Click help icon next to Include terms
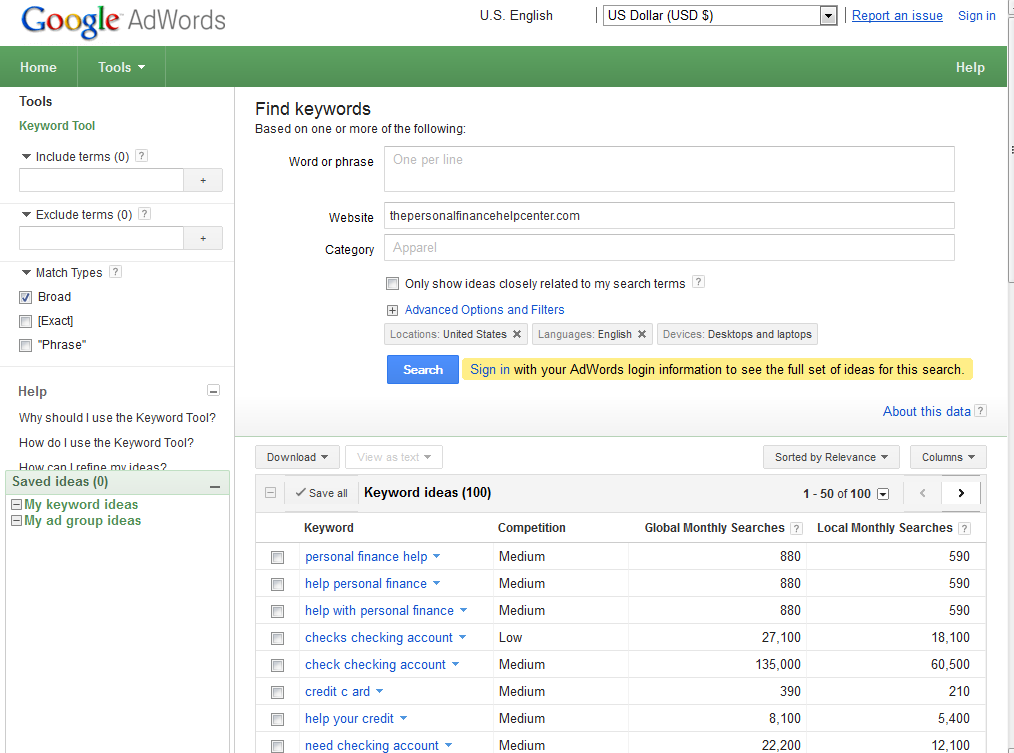1014x753 pixels. (142, 156)
